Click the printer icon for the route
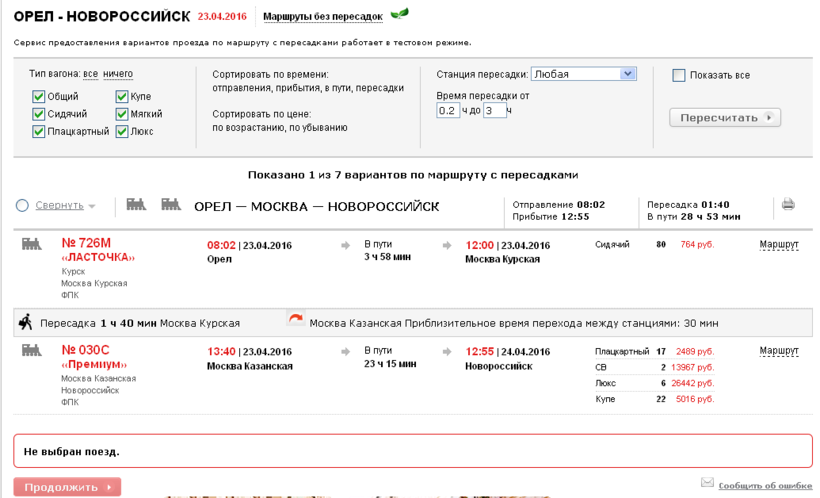 point(787,205)
